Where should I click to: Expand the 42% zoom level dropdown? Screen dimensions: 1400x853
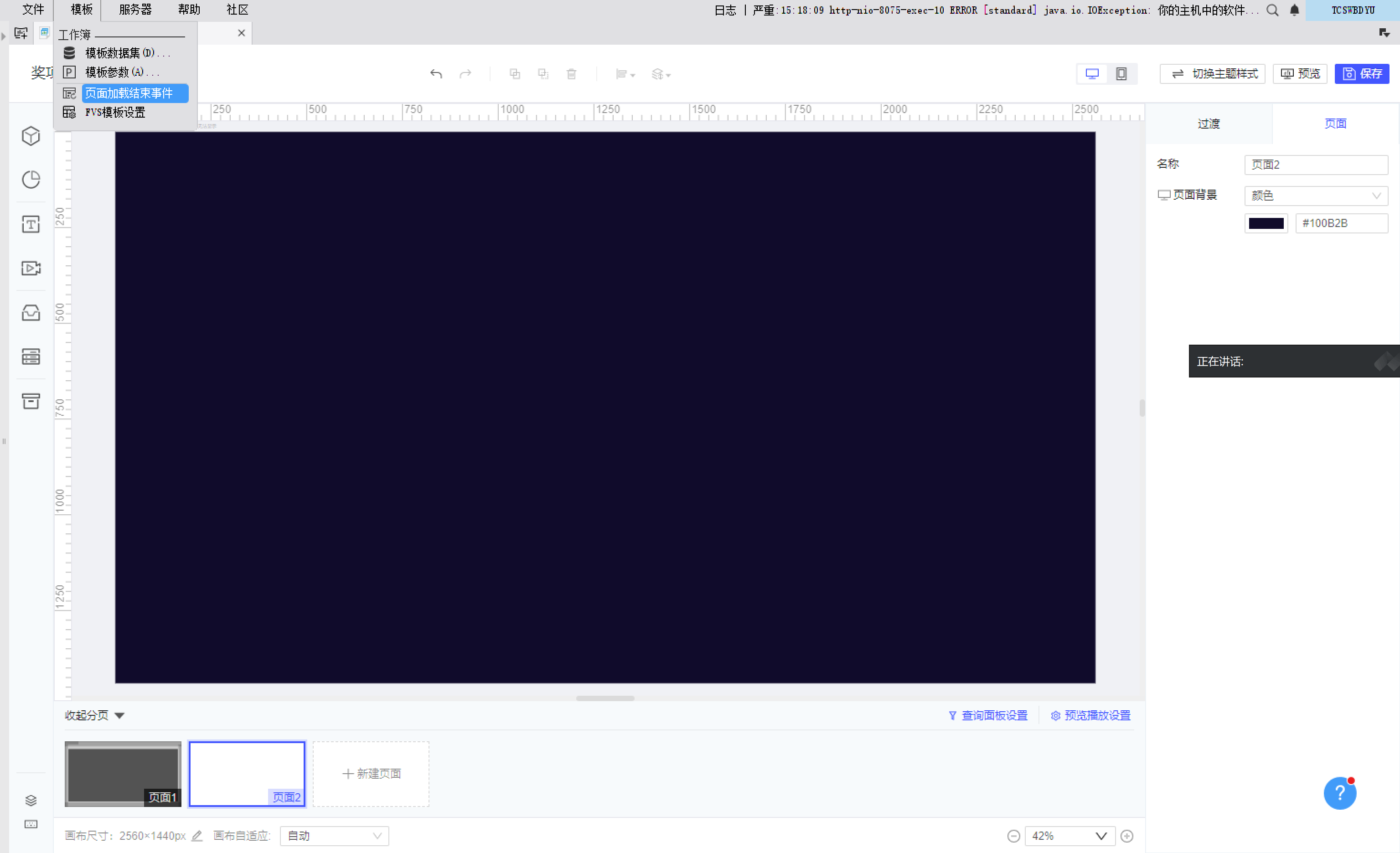point(1069,836)
